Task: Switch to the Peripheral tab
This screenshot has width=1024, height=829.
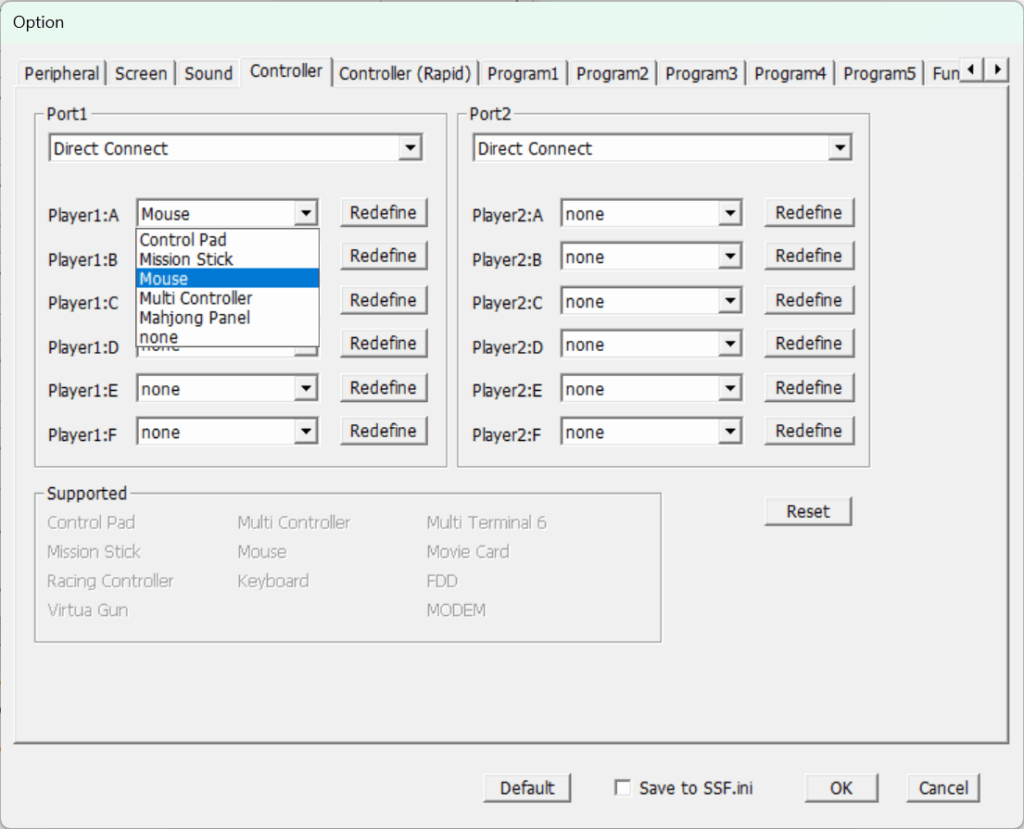Action: [62, 73]
